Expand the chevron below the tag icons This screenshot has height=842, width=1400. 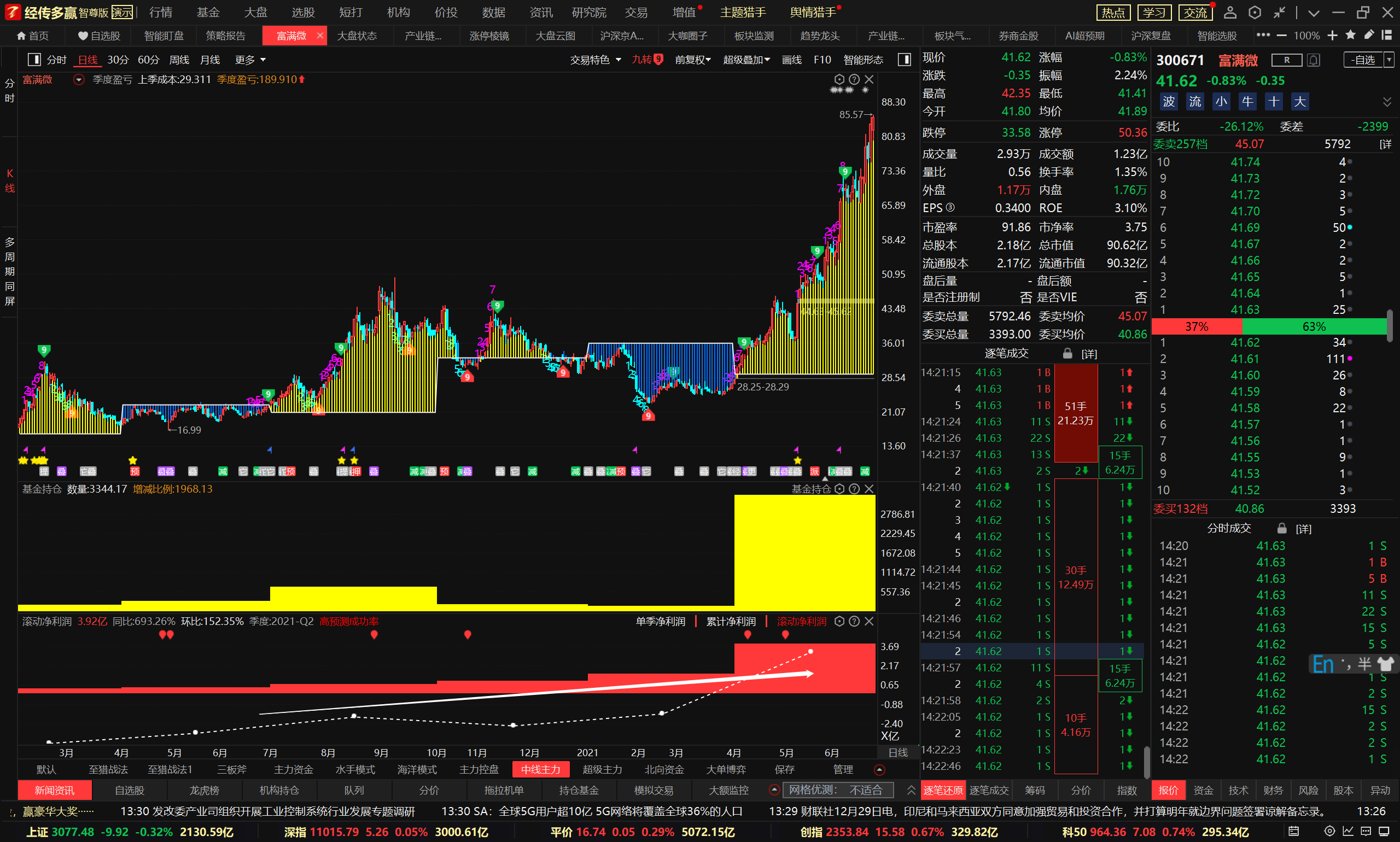1387,102
